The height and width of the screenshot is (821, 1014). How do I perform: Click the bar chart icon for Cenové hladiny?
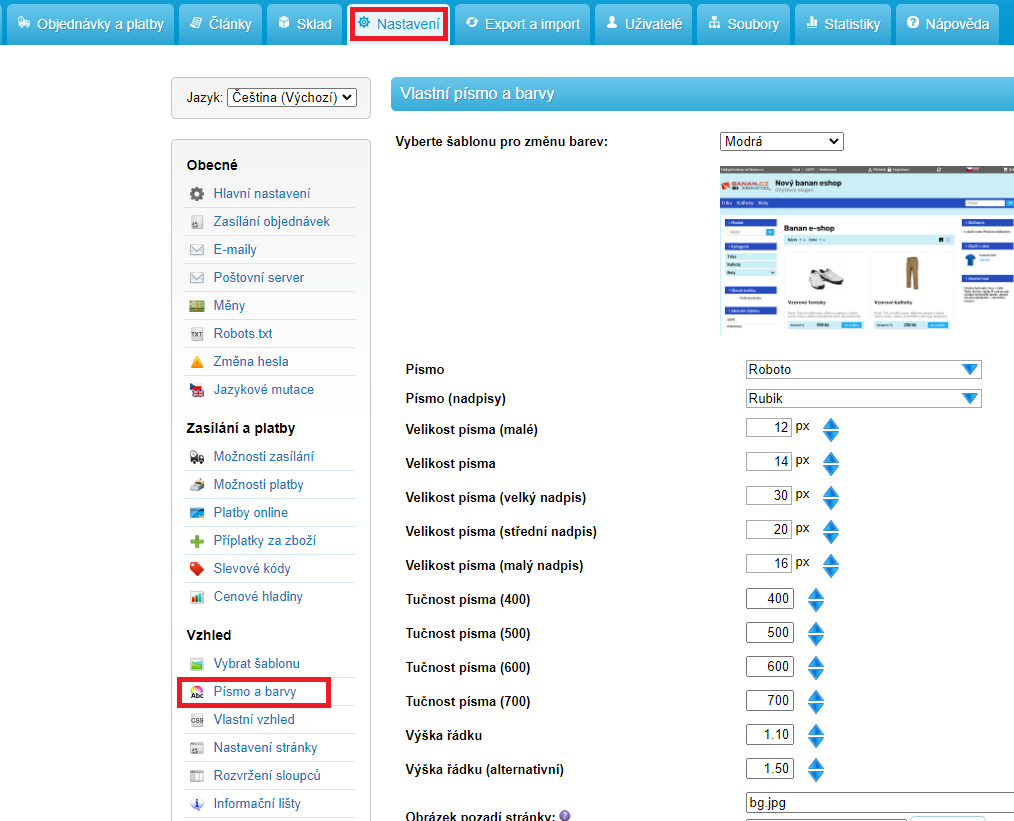pos(197,597)
